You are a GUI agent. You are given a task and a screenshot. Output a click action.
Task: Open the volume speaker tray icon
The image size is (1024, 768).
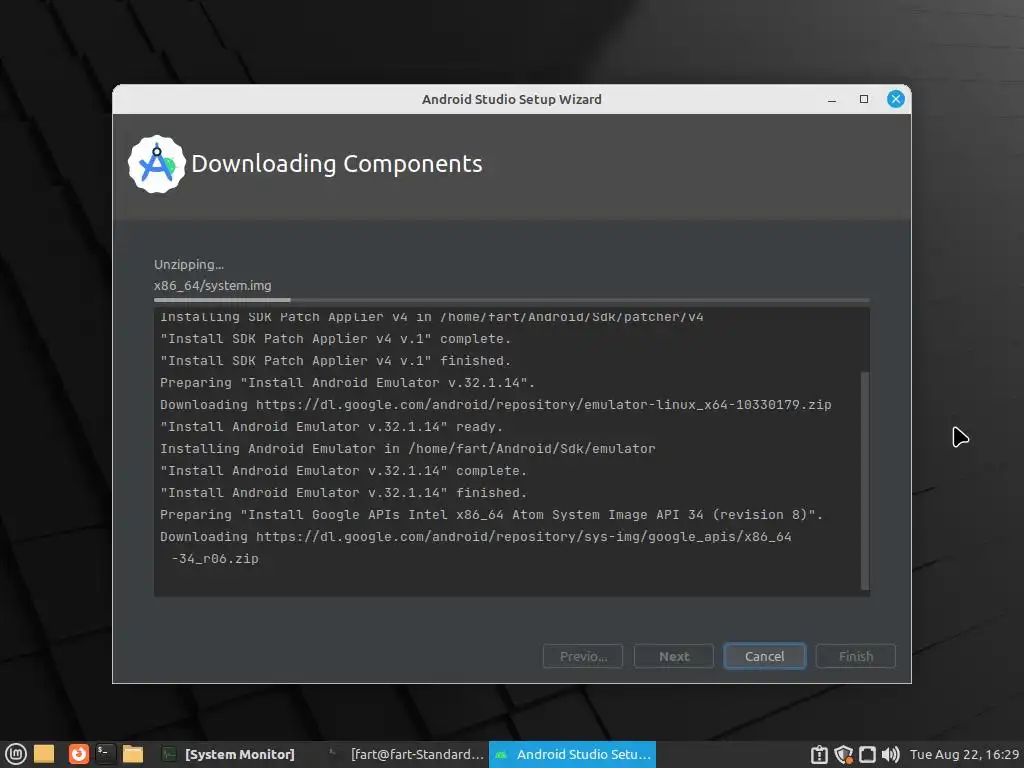point(890,755)
